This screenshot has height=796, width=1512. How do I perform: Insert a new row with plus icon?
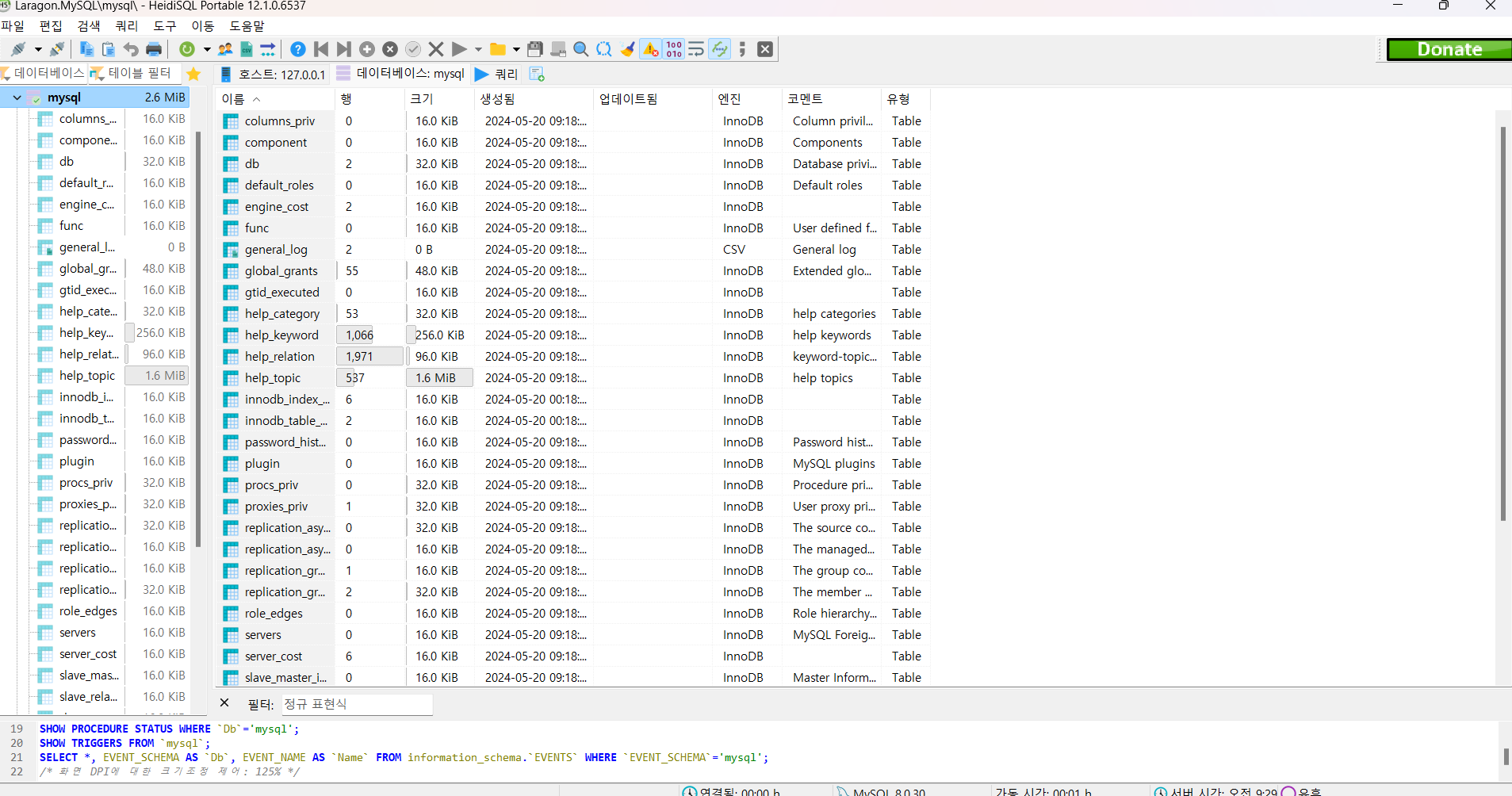pos(367,49)
